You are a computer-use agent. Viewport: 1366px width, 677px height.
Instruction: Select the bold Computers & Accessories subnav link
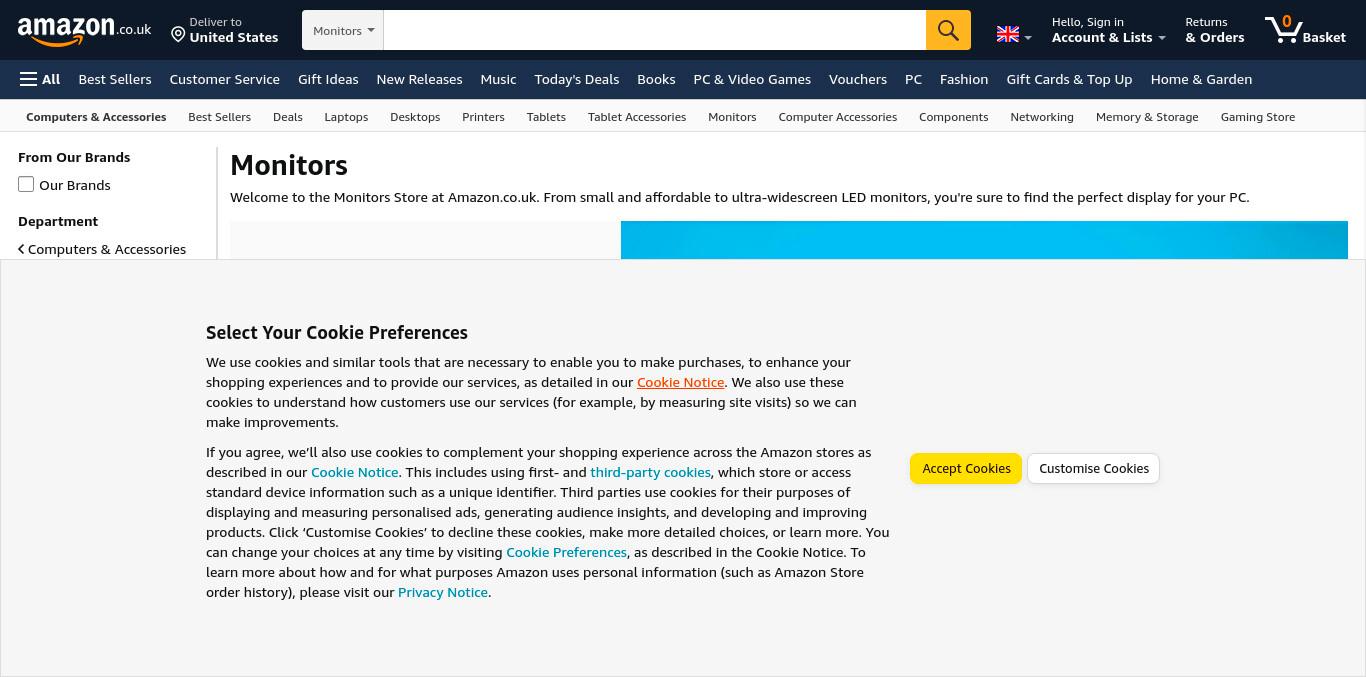point(96,117)
